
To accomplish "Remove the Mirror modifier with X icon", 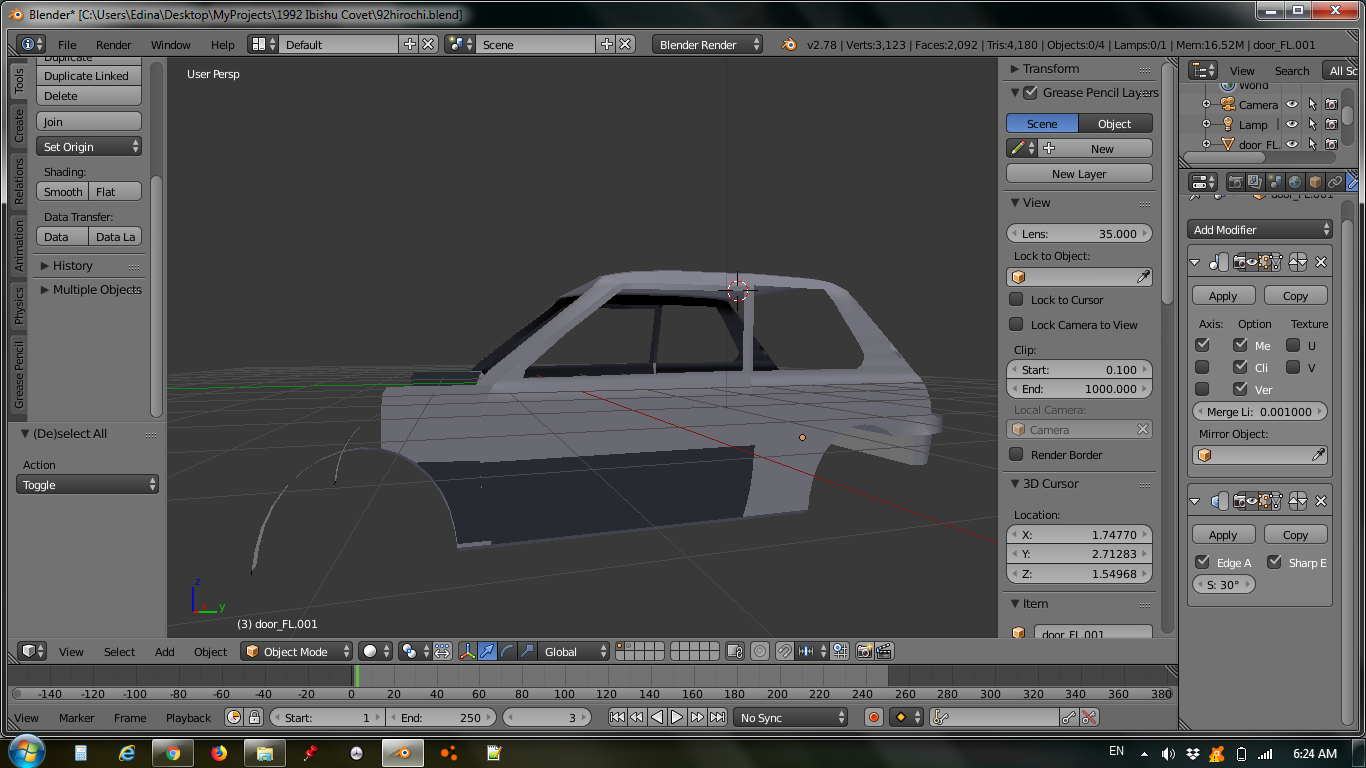I will pos(1320,262).
